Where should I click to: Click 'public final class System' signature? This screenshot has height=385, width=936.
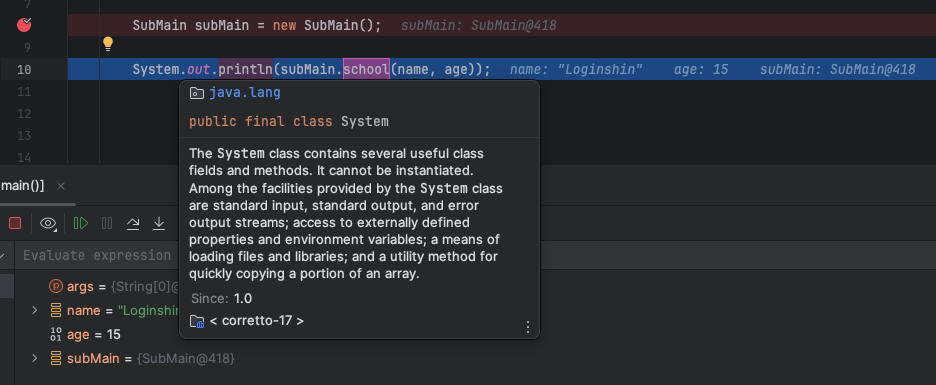(x=289, y=122)
